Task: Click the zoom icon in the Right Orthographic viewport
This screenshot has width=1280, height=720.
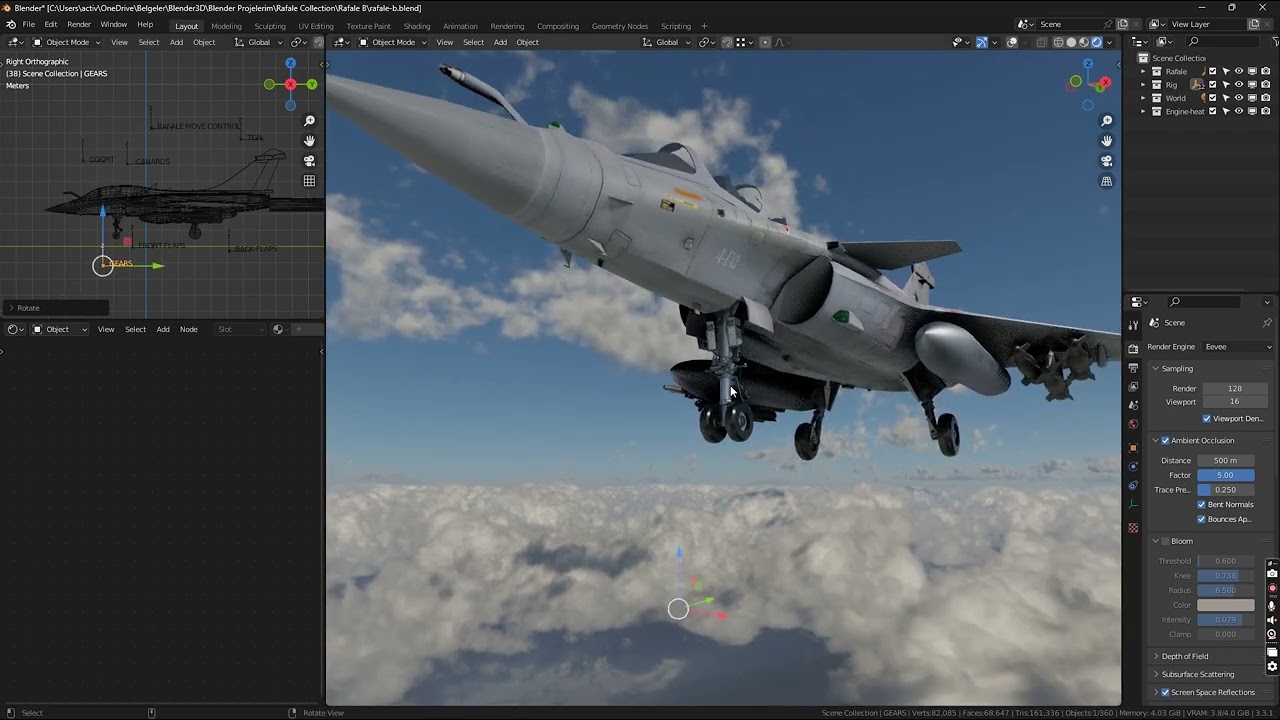Action: click(x=309, y=121)
